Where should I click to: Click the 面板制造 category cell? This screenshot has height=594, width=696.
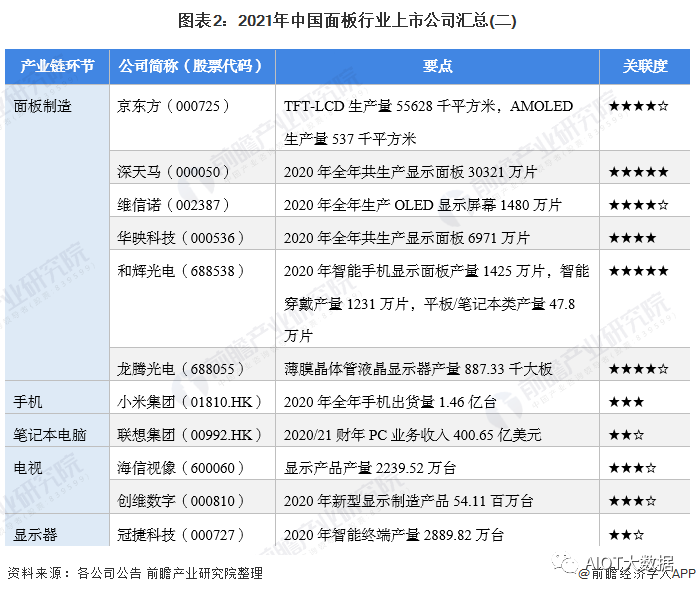coord(43,106)
